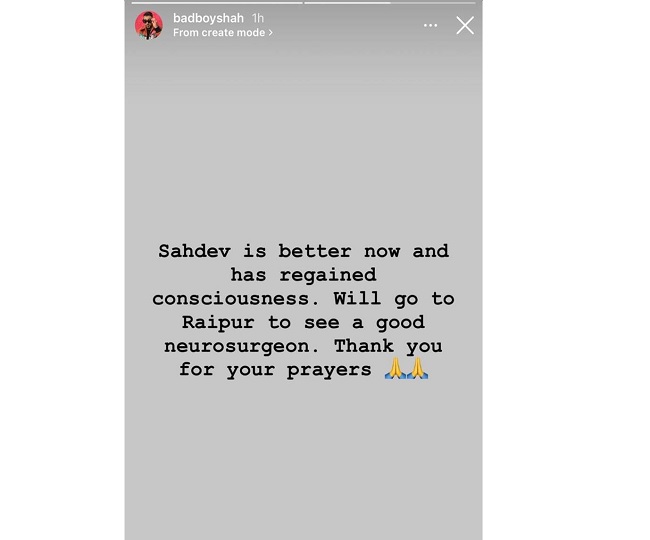Image resolution: width=650 pixels, height=540 pixels.
Task: Click the second praying hands emoji
Action: coord(417,368)
